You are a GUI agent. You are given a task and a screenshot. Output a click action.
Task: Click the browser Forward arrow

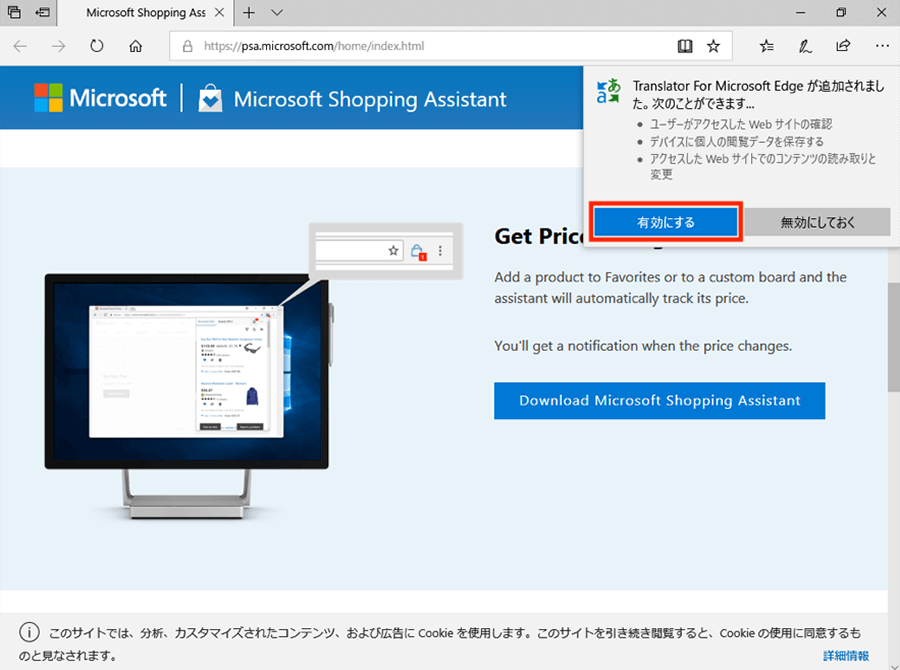(58, 46)
